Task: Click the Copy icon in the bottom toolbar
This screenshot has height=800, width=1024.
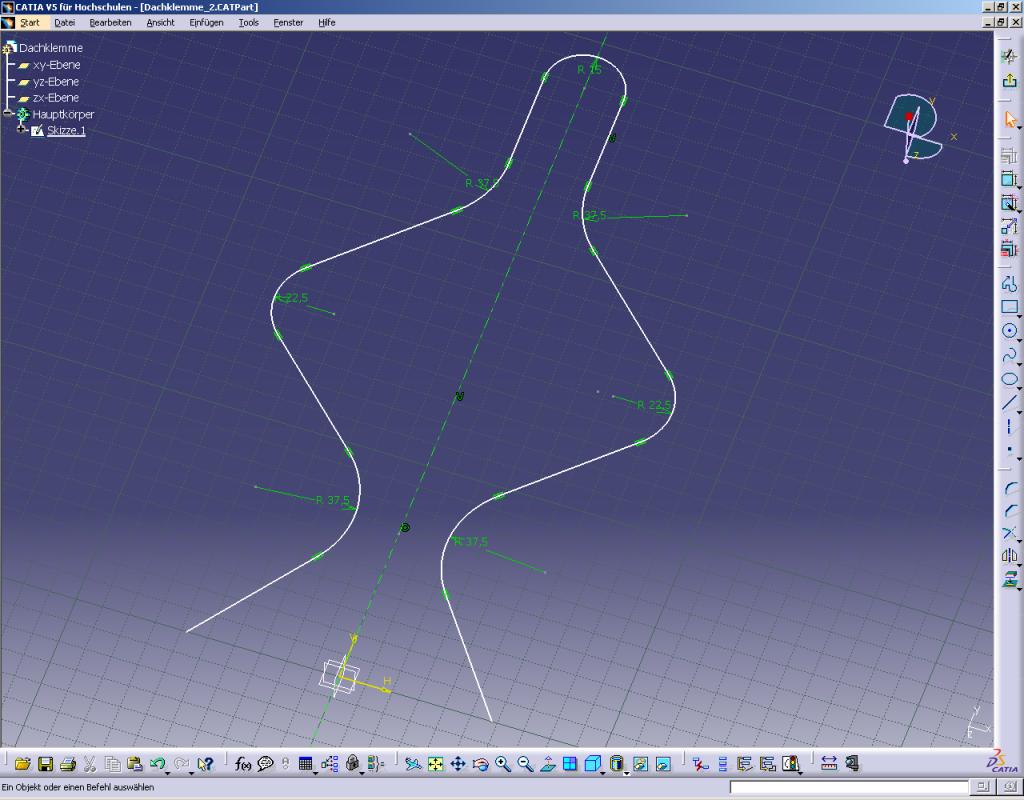Action: (x=112, y=763)
